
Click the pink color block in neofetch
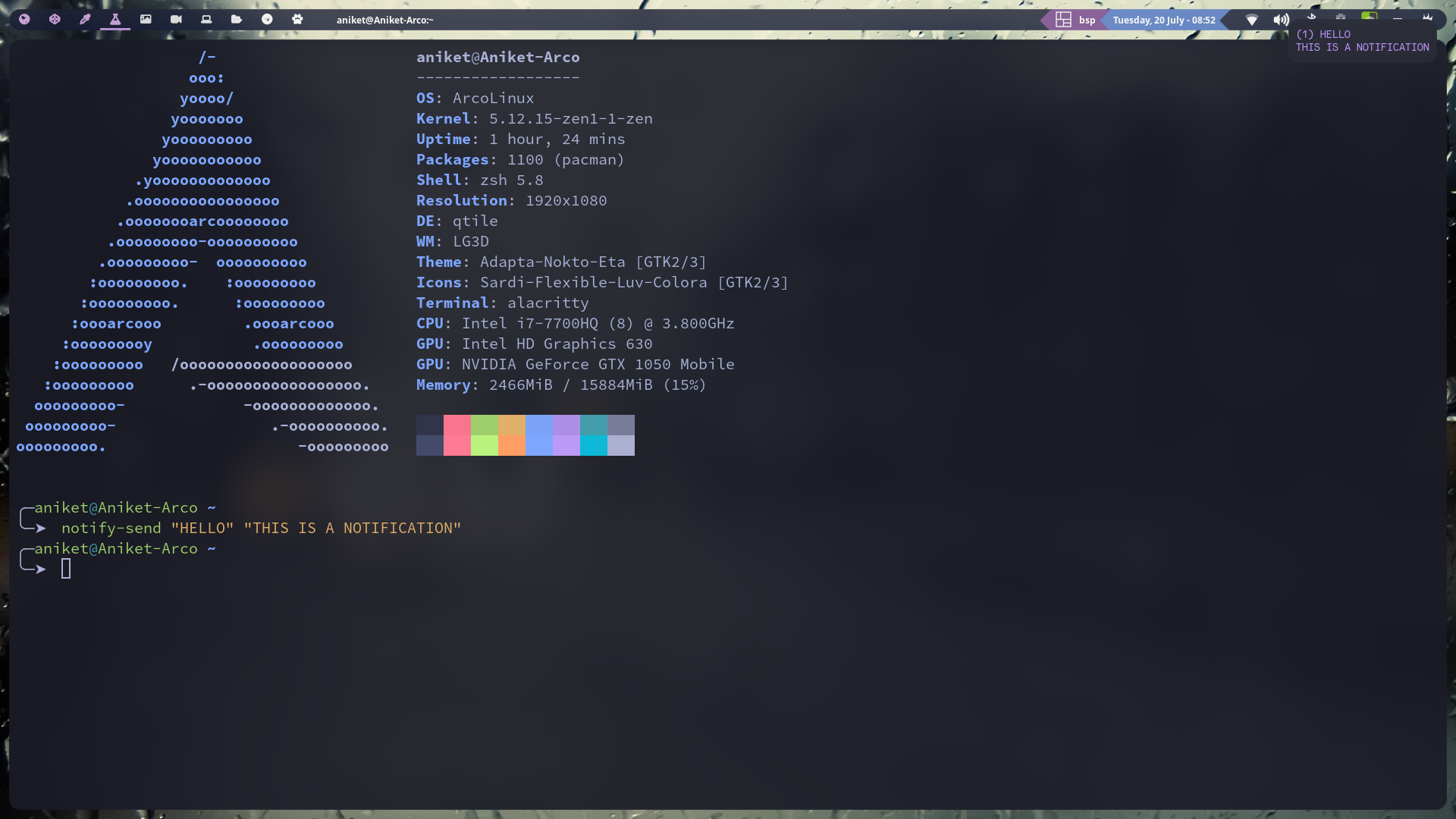(x=457, y=435)
